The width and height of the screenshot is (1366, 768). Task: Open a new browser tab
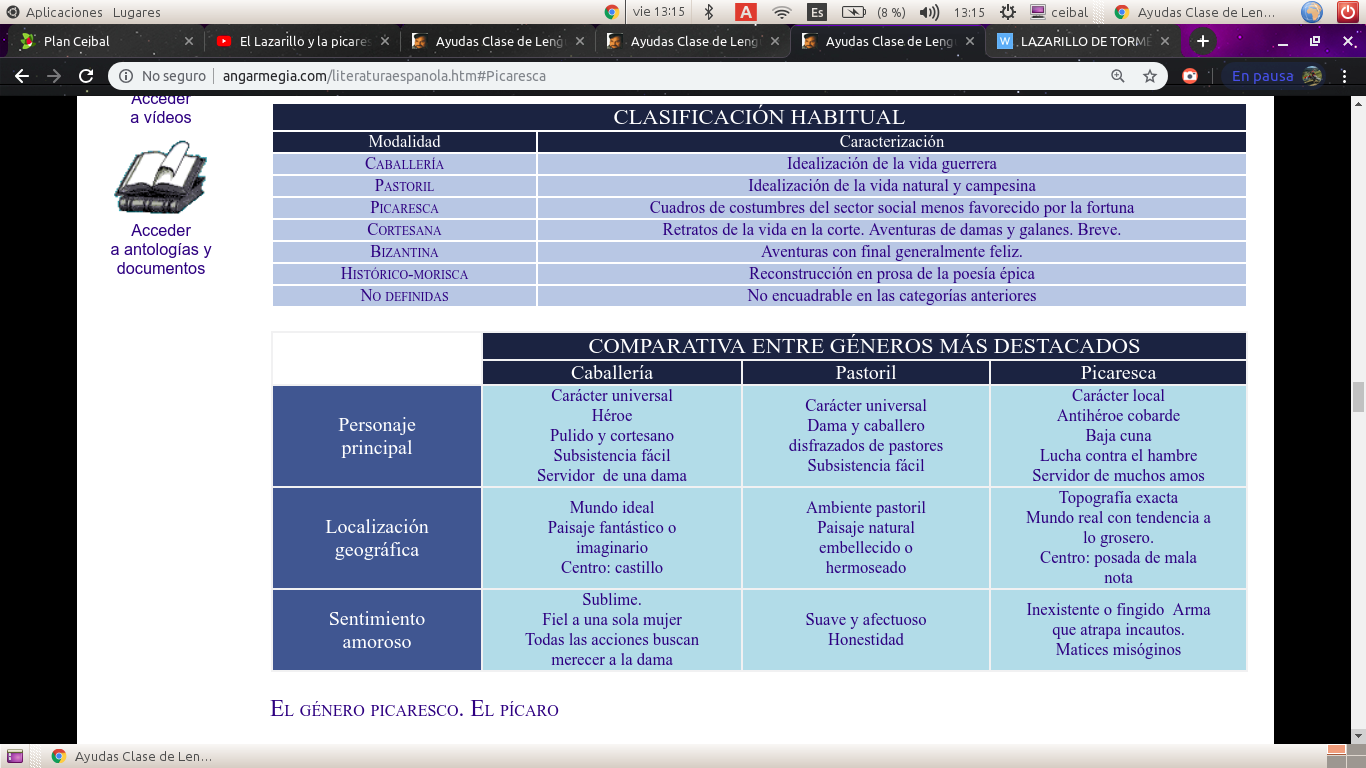coord(1203,41)
